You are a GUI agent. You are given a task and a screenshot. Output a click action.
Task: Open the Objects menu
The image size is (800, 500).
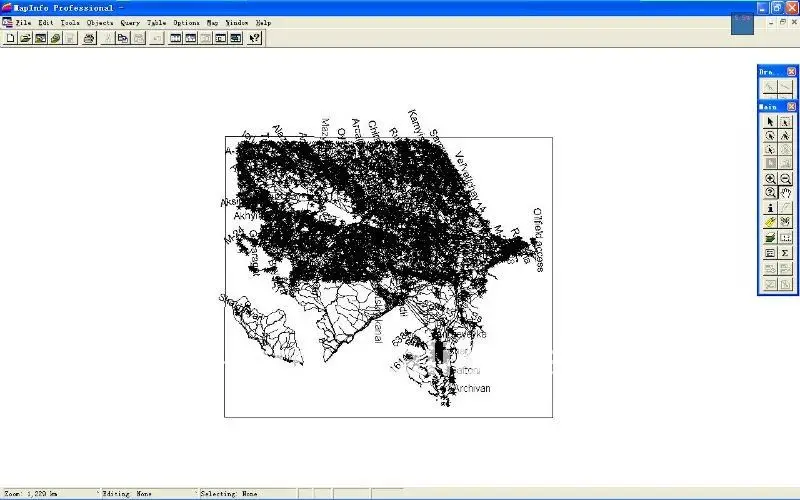(100, 22)
